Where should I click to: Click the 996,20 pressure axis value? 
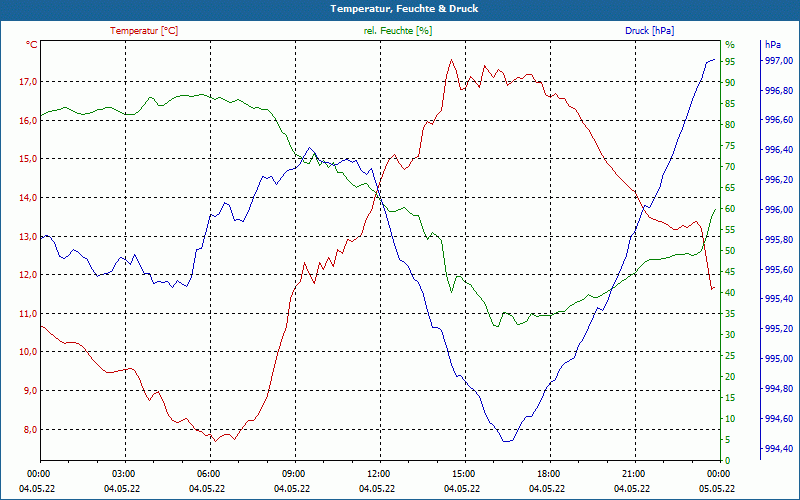click(x=779, y=180)
